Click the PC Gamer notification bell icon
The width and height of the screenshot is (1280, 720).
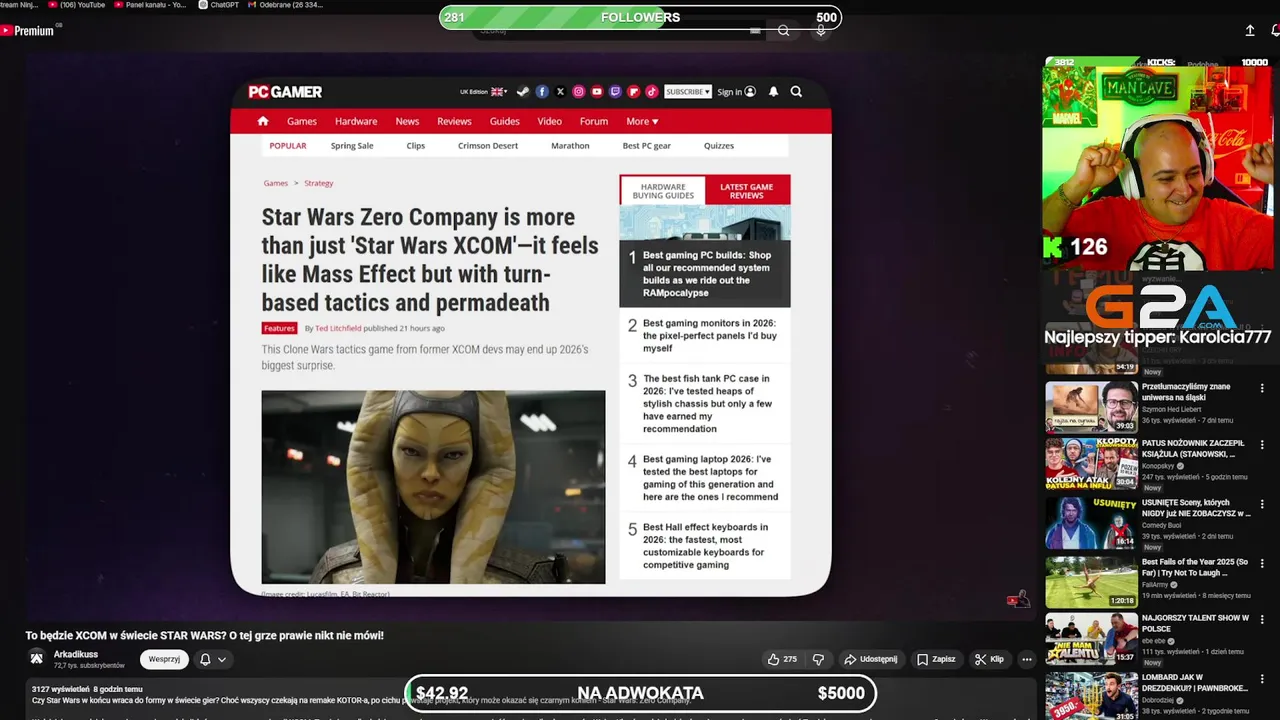click(x=773, y=91)
